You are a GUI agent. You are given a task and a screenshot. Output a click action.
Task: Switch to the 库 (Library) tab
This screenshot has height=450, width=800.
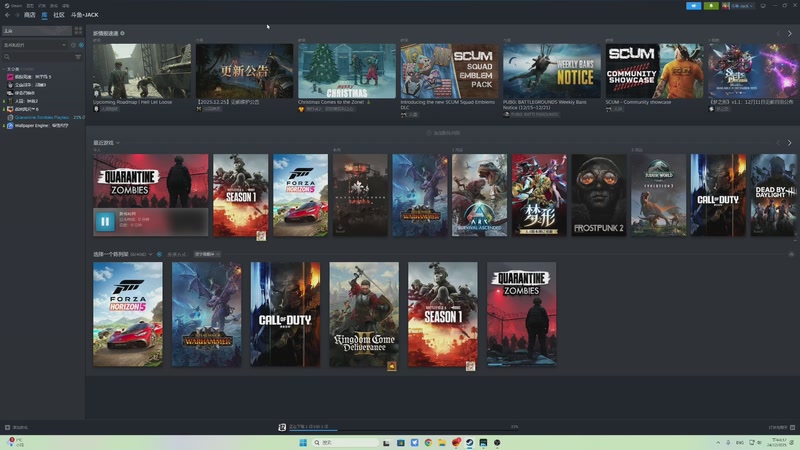pyautogui.click(x=44, y=15)
